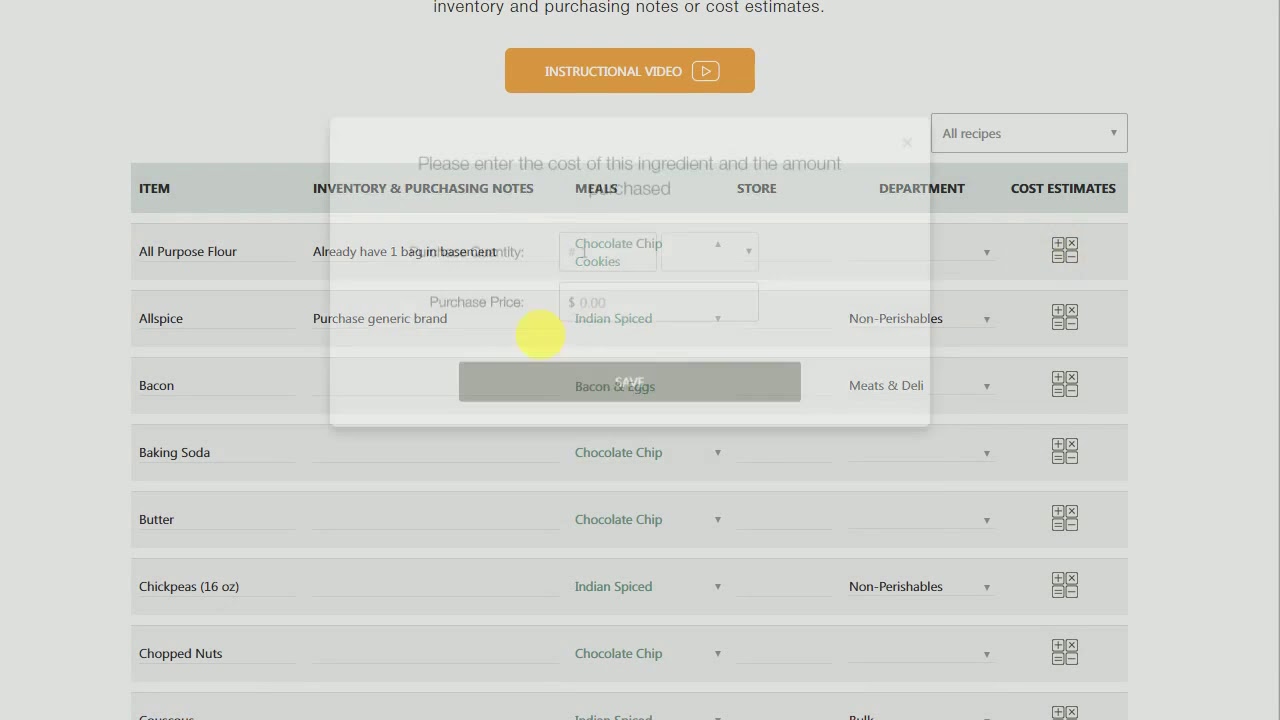Open Non-Perishables department dropdown for Chickpeas
The image size is (1280, 720).
(920, 587)
